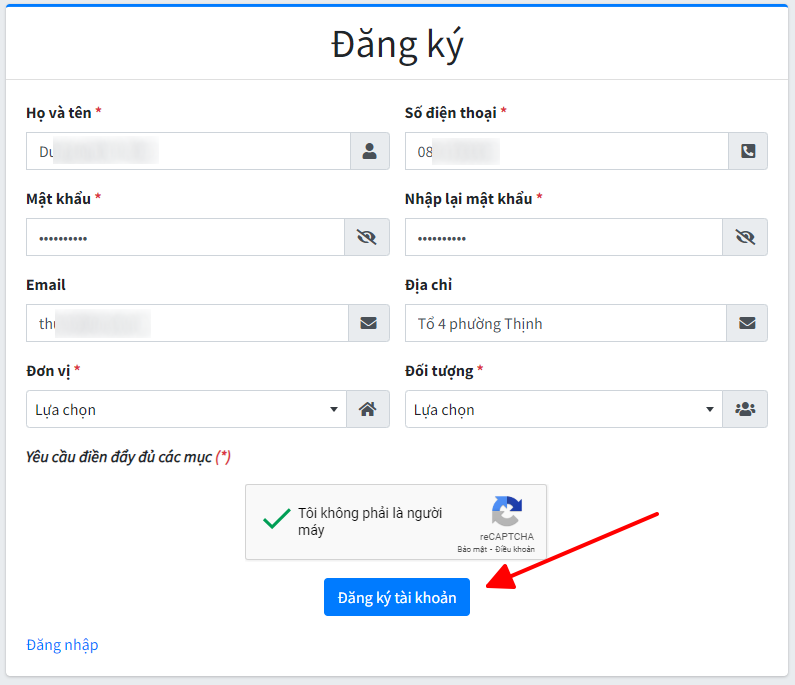
Task: Toggle the Tôi không phải là người máy checkbox
Action: [x=270, y=521]
